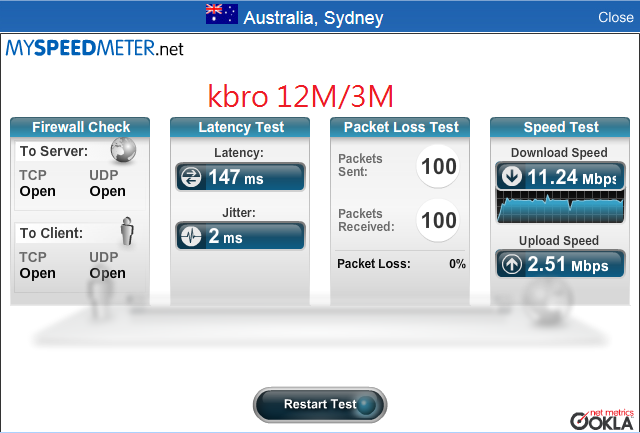Click the Restart Test button
640x433 pixels.
(320, 404)
